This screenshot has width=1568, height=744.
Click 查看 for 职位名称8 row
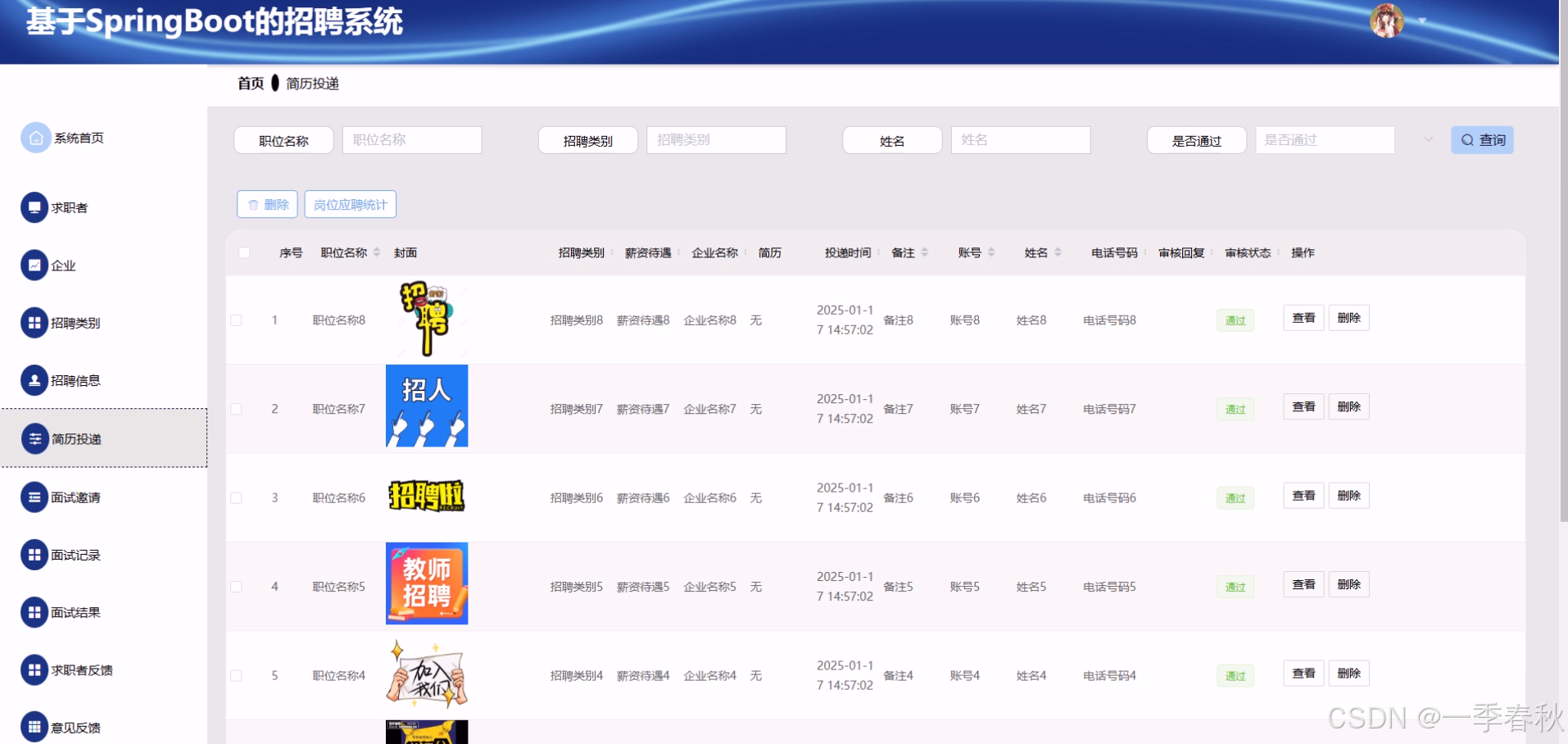[1303, 318]
